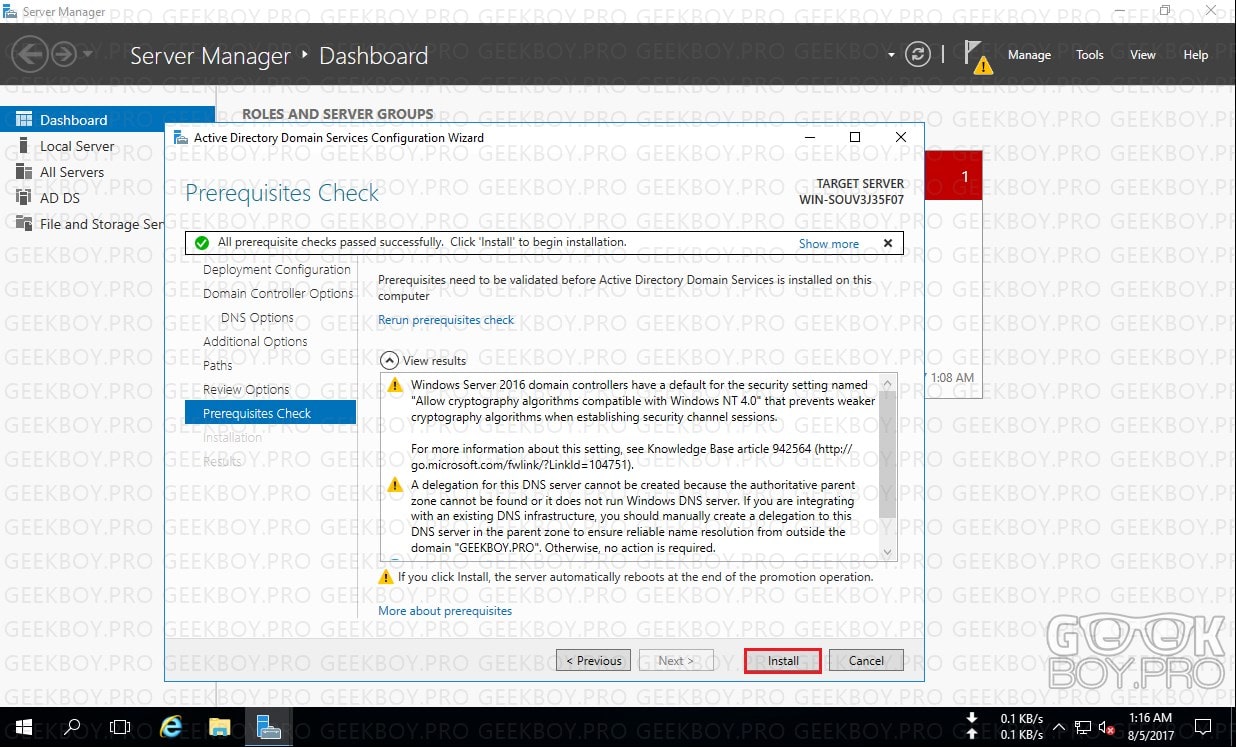This screenshot has width=1236, height=747.
Task: Dismiss the prerequisite passed notification bar
Action: tap(887, 243)
